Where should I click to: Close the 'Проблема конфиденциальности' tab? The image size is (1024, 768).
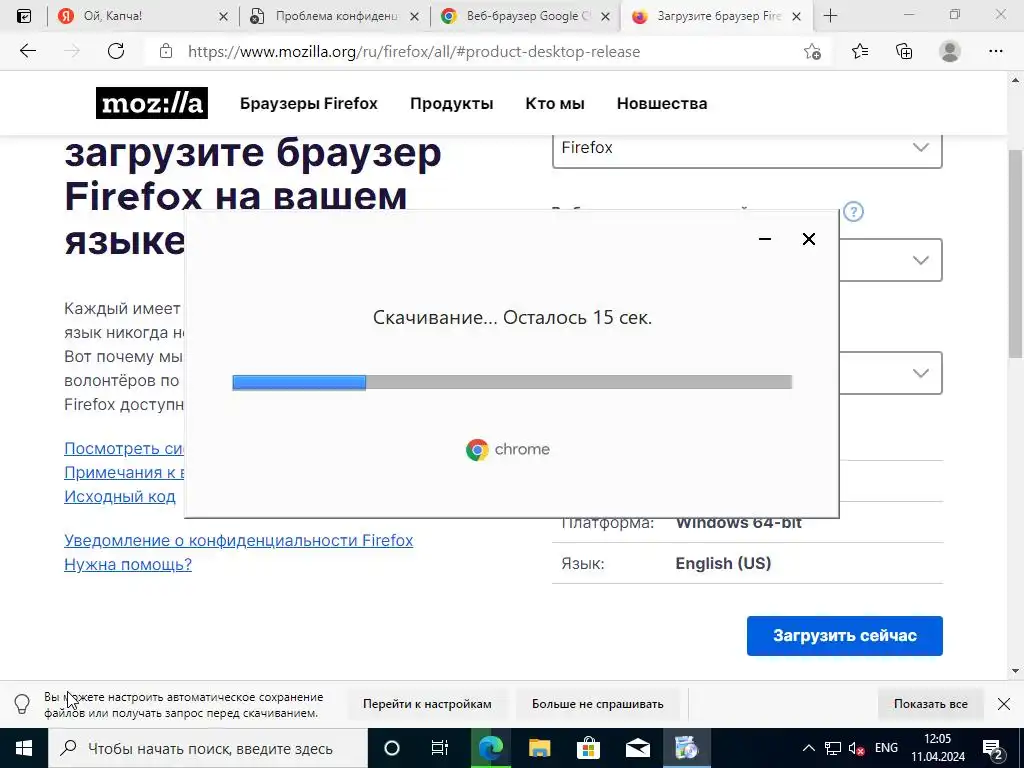(x=414, y=16)
